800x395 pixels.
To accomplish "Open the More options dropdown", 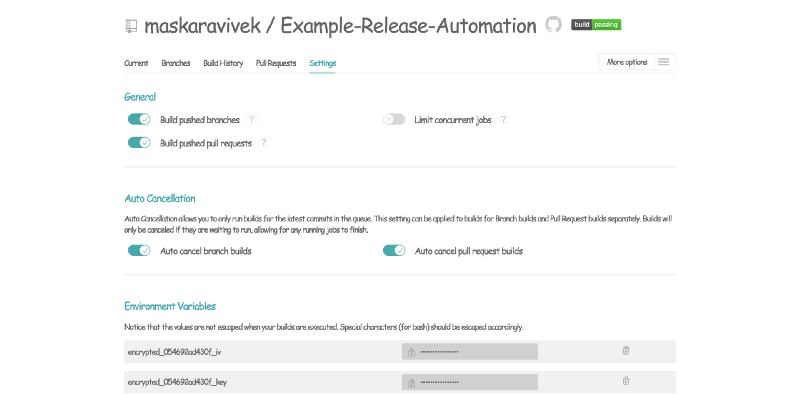I will [x=637, y=62].
